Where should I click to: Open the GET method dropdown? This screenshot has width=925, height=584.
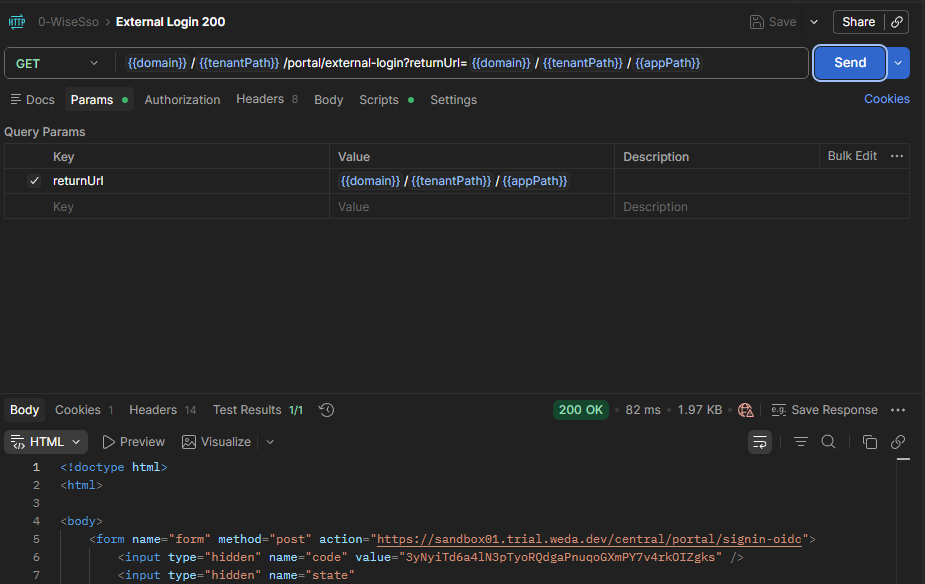[57, 63]
